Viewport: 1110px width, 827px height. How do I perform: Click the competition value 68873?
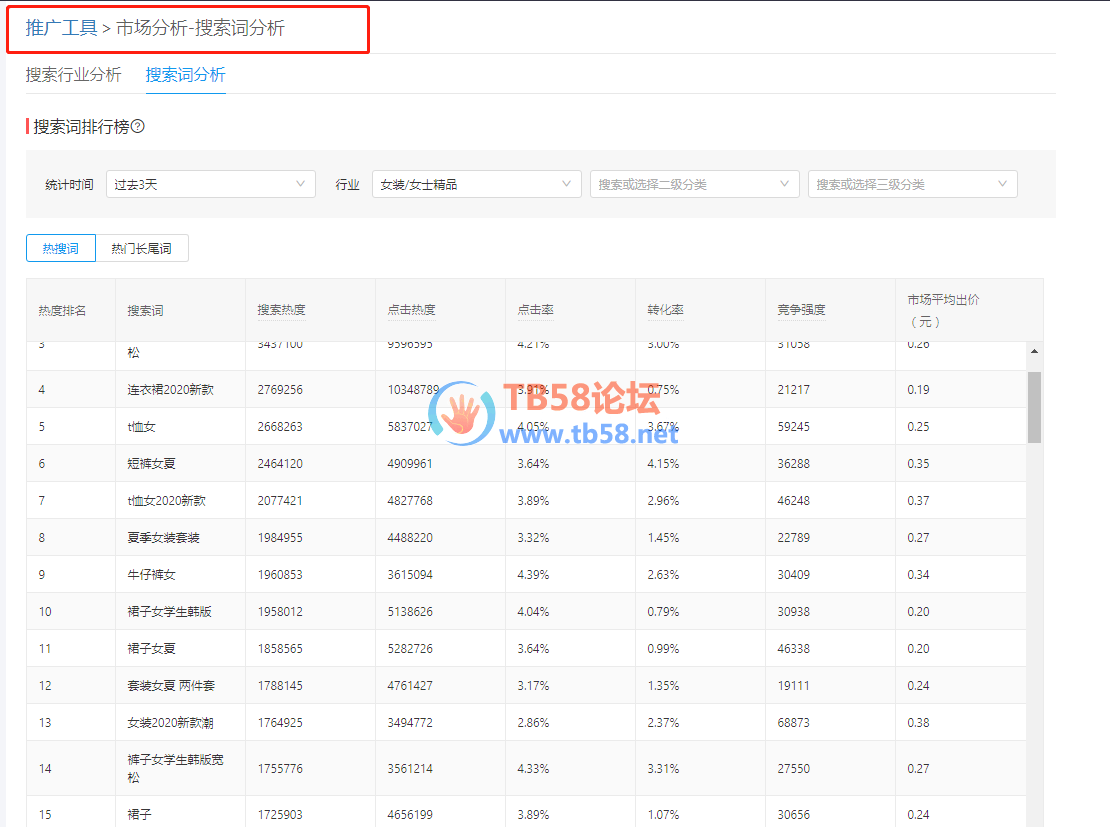point(794,723)
